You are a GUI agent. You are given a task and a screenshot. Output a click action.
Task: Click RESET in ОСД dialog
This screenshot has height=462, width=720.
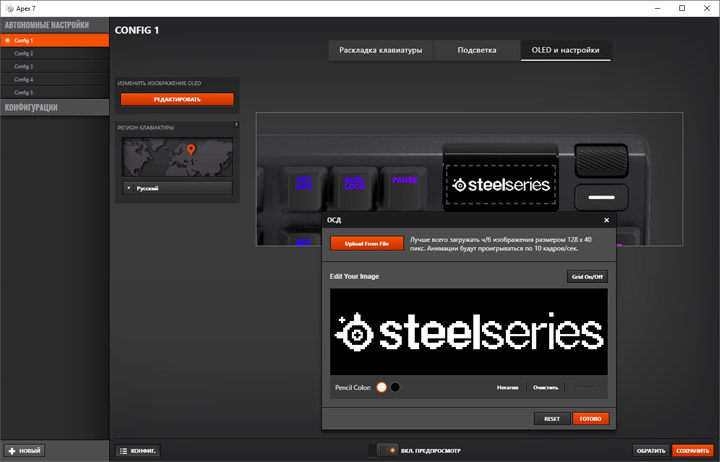(x=552, y=419)
